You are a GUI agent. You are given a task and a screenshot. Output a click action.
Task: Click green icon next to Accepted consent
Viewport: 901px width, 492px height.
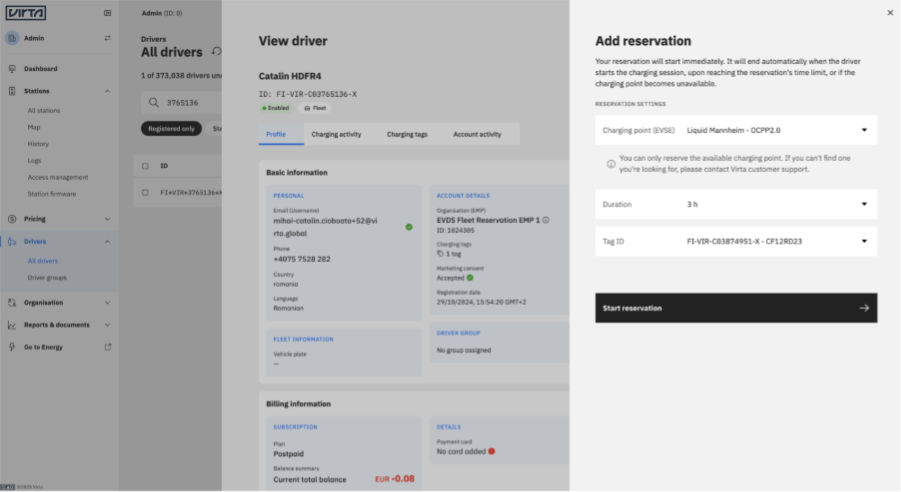click(x=470, y=278)
